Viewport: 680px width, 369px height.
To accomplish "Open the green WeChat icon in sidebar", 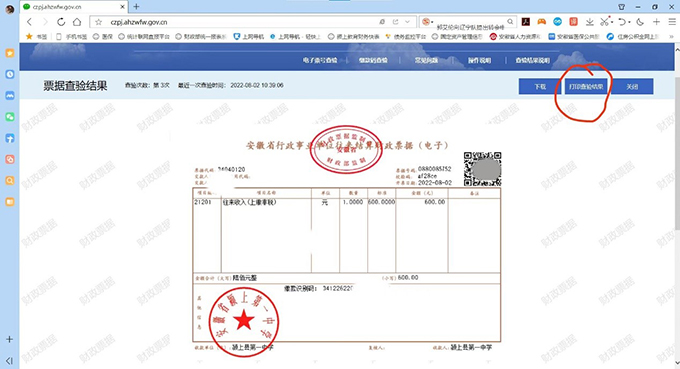I will 10,117.
